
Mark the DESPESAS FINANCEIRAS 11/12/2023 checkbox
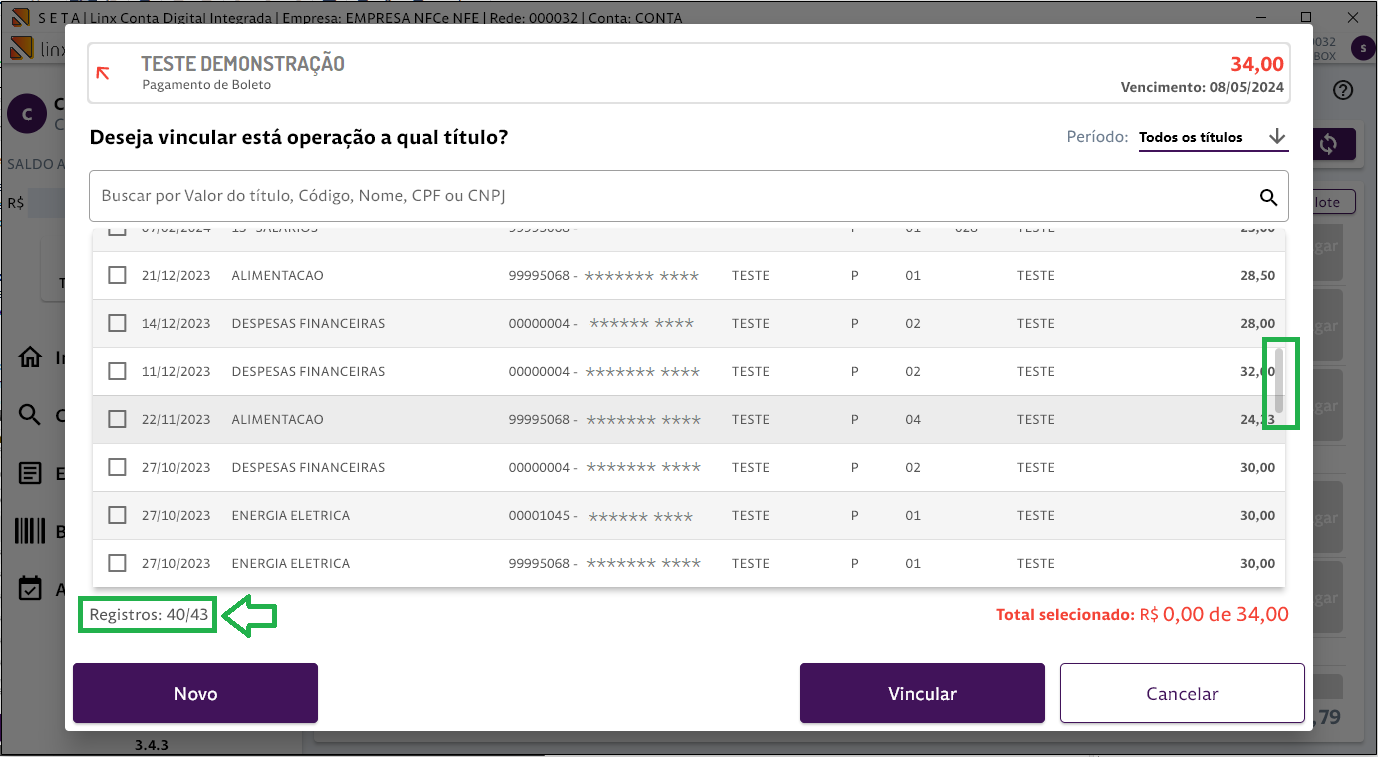point(117,371)
